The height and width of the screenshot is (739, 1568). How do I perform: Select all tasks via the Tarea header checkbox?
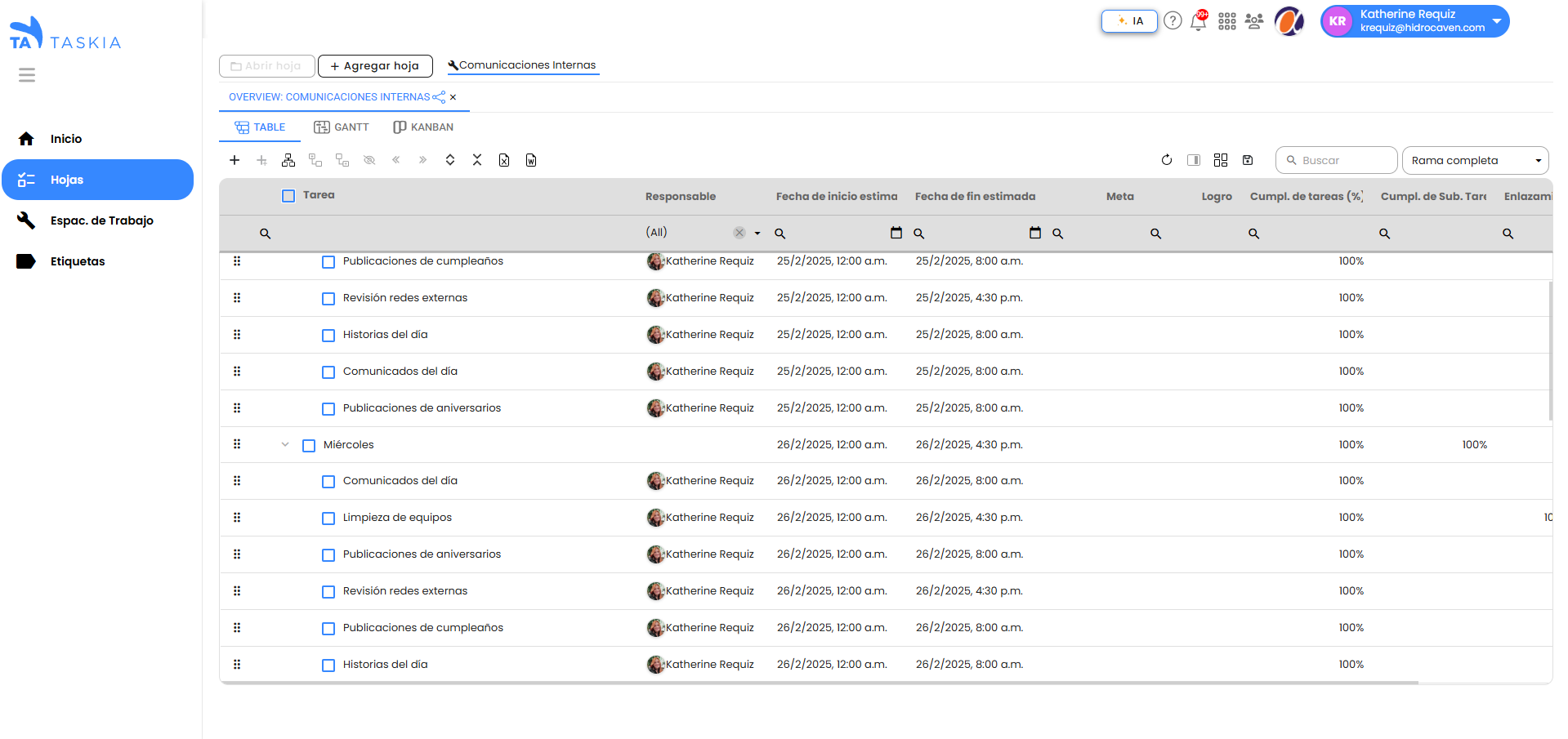(x=288, y=196)
